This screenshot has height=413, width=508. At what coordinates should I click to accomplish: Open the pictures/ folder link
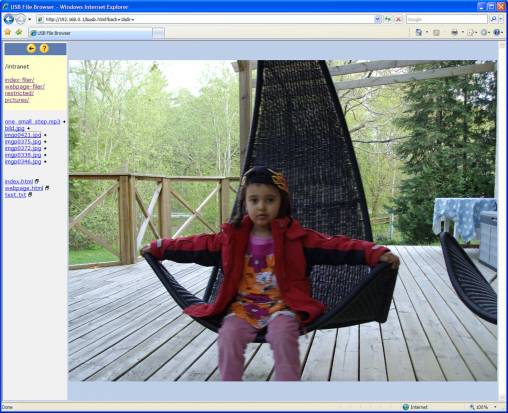(17, 100)
